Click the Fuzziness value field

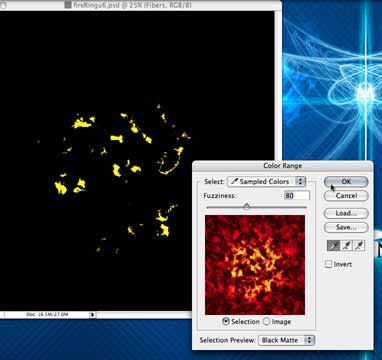pos(297,196)
